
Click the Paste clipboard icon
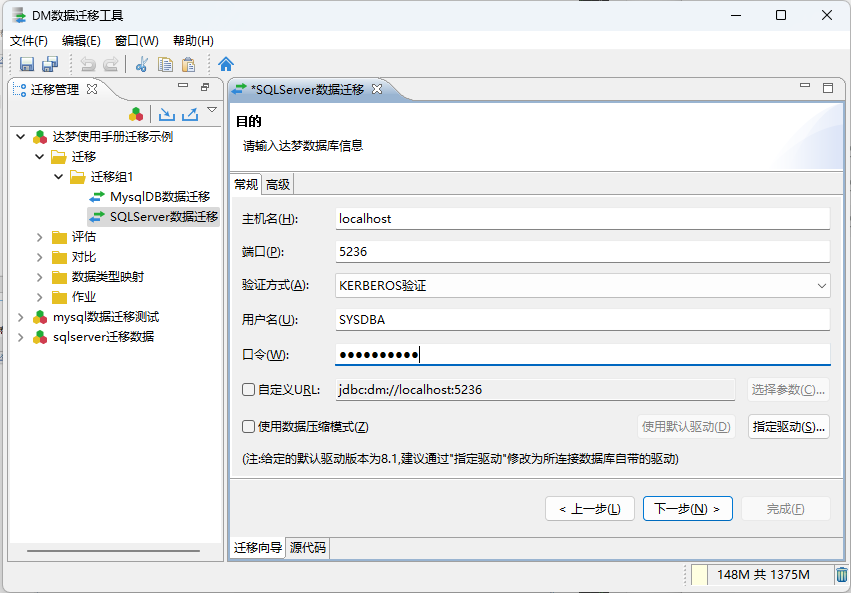(x=188, y=64)
